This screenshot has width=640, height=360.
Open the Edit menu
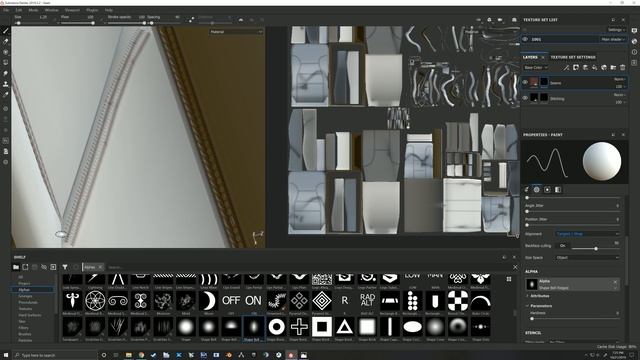[x=19, y=10]
